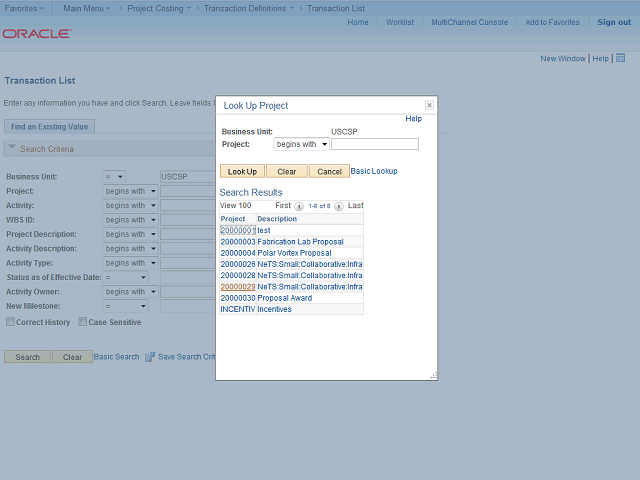Switch to Basic Lookup in dialog
This screenshot has height=480, width=640.
[x=374, y=171]
